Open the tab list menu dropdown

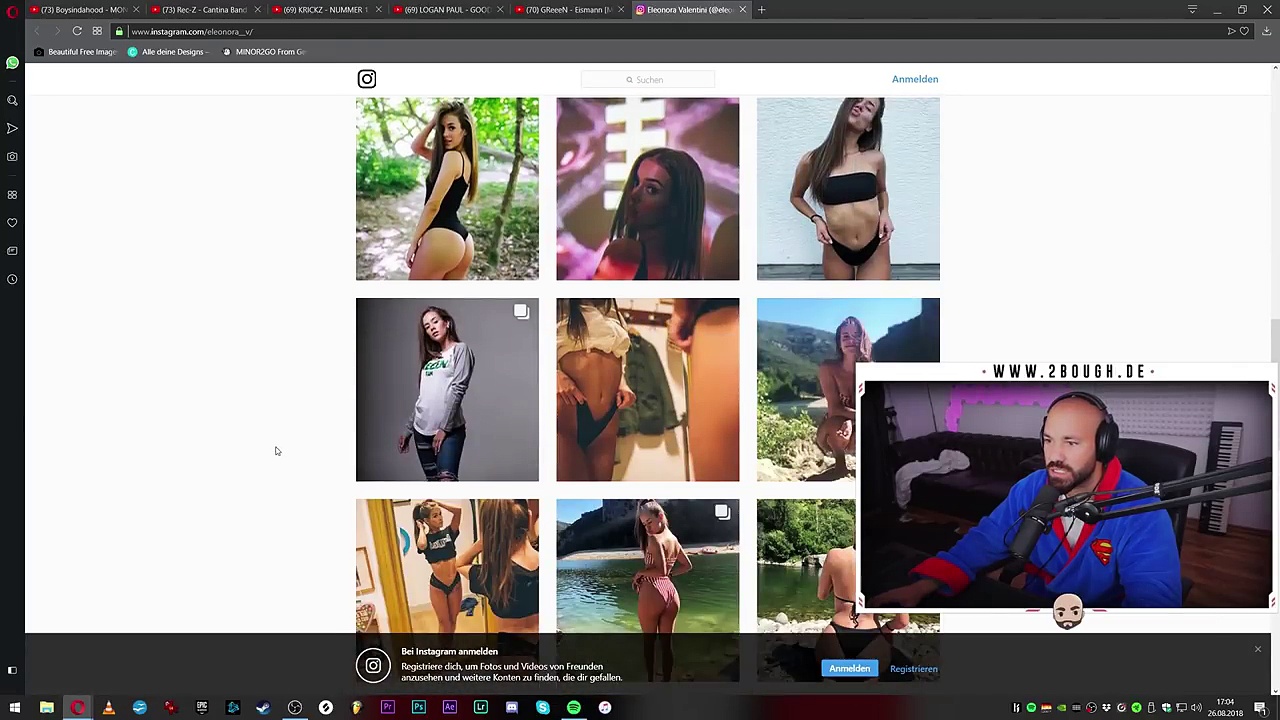(1192, 10)
